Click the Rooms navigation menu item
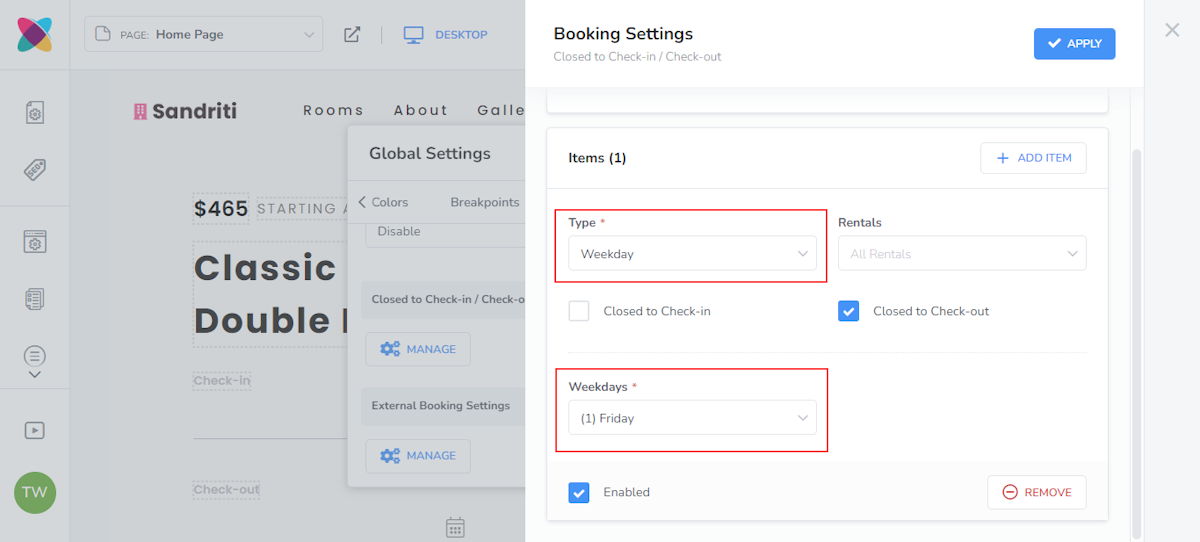The image size is (1200, 542). pos(333,110)
